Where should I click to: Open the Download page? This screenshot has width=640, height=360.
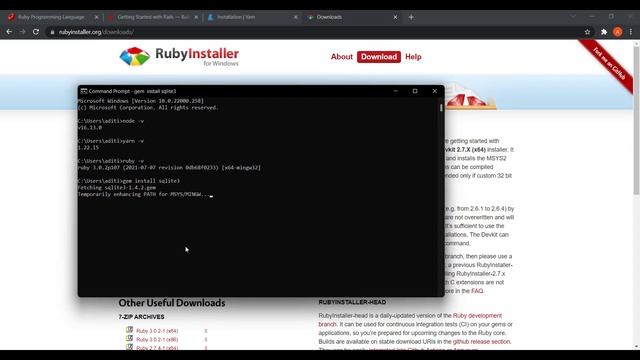point(379,57)
